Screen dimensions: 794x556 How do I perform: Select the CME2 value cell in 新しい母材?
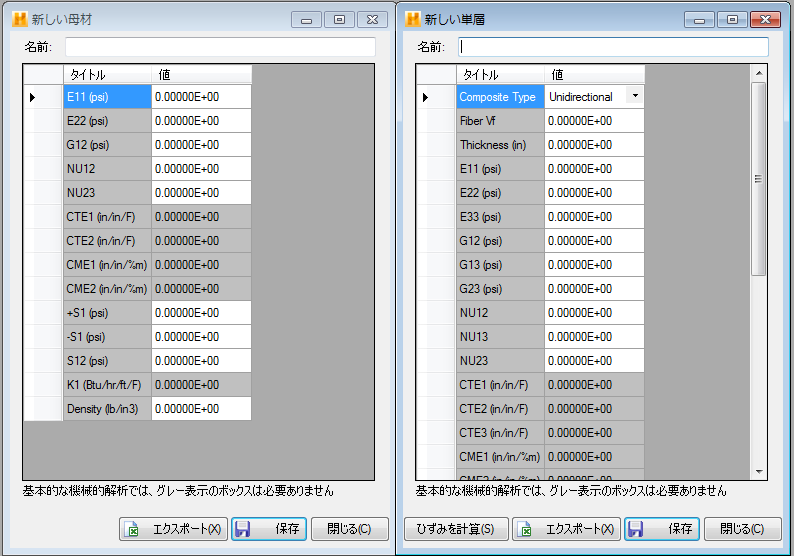[202, 289]
